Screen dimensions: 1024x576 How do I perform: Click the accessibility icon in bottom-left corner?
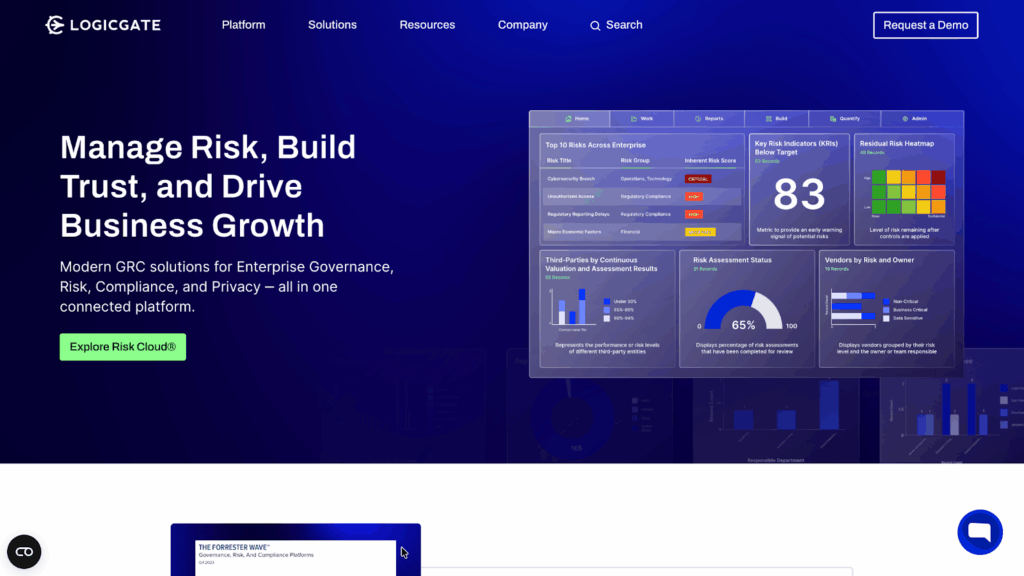[x=24, y=551]
